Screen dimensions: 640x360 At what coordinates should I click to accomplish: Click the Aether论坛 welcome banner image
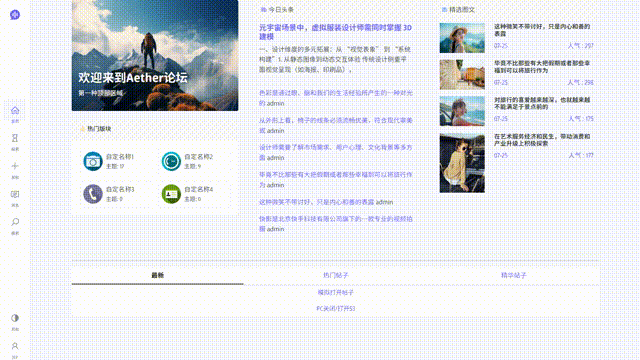[155, 55]
